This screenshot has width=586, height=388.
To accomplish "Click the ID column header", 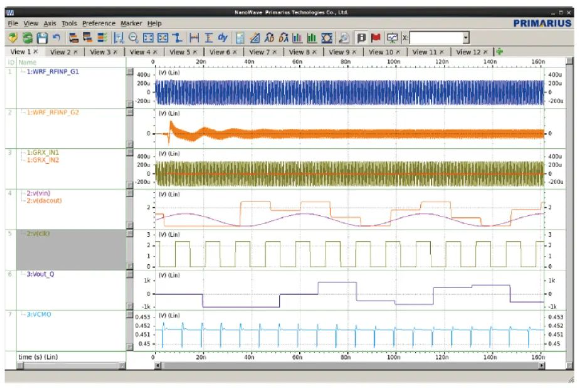I will (x=11, y=62).
